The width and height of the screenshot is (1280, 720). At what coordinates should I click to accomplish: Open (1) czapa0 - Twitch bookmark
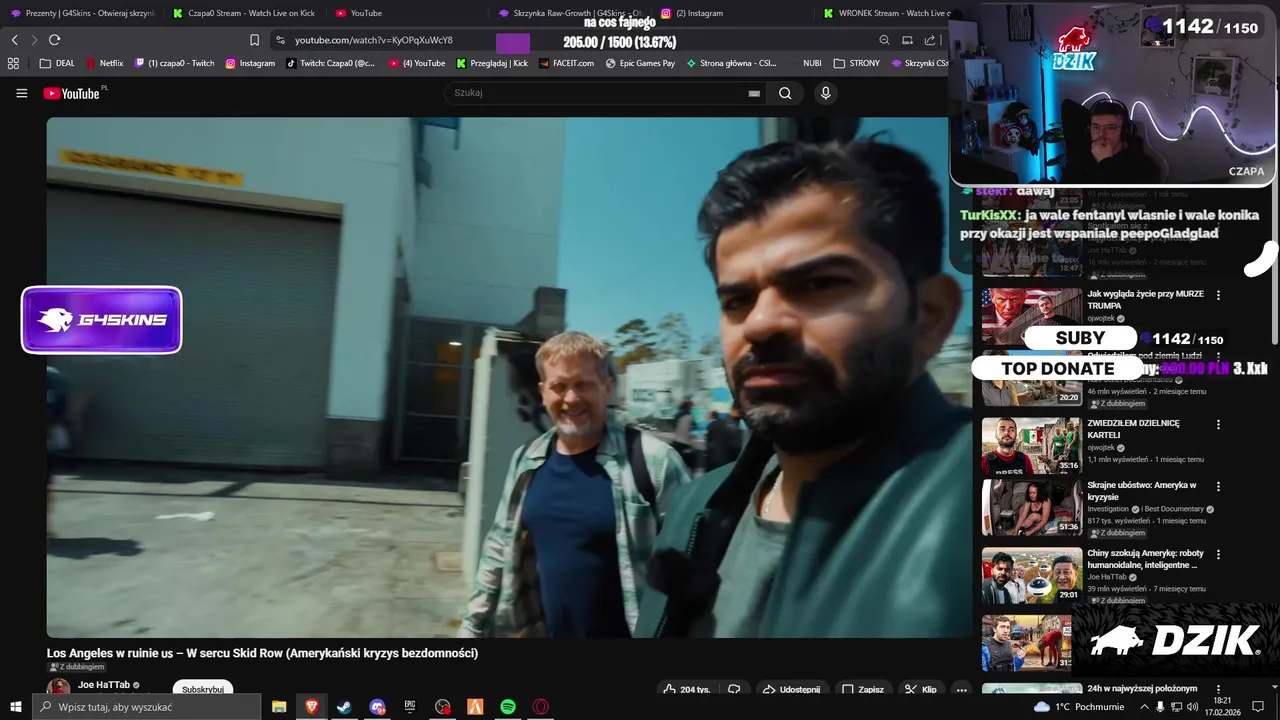point(175,63)
